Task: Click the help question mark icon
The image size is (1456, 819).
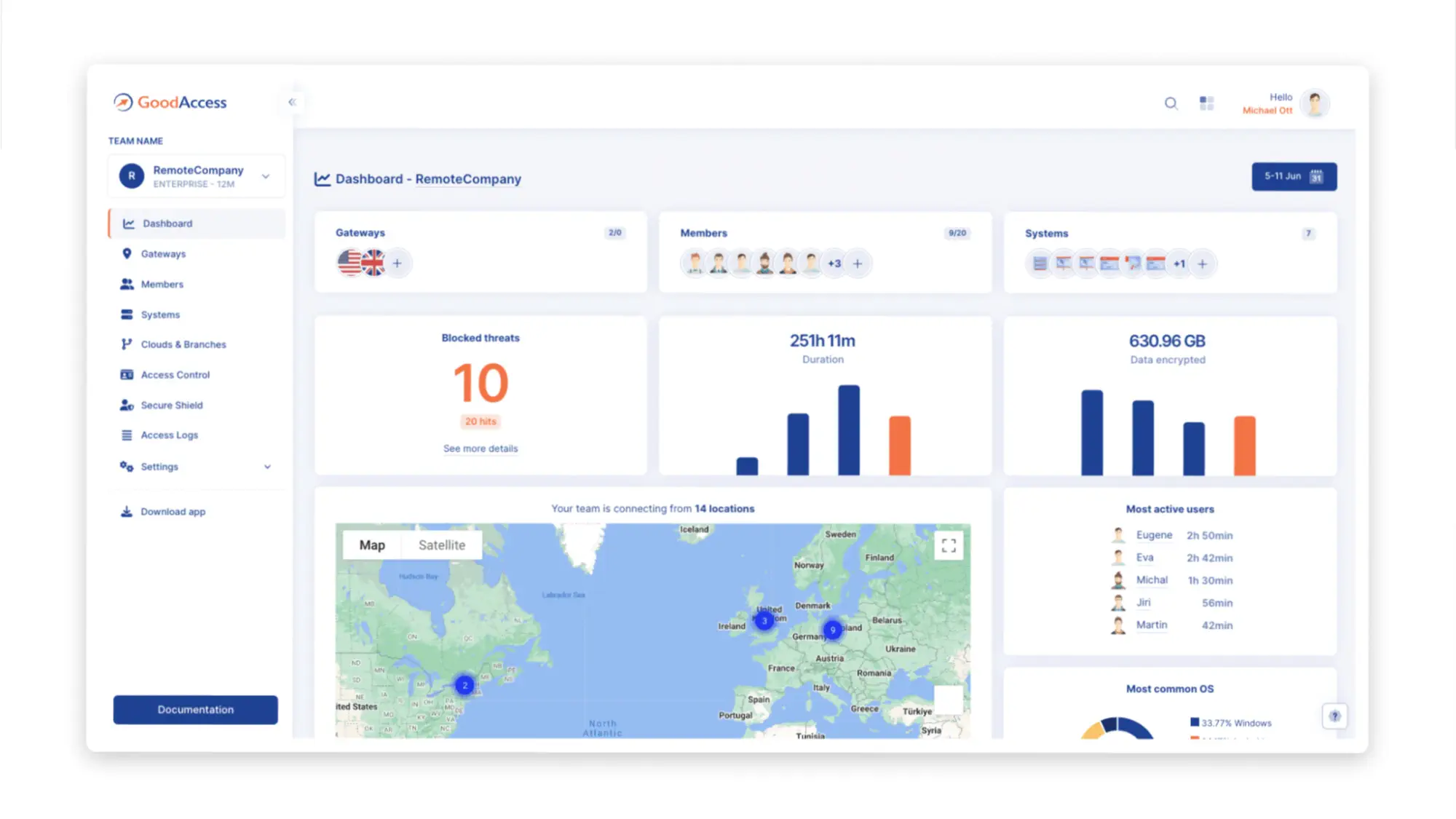Action: click(1334, 716)
